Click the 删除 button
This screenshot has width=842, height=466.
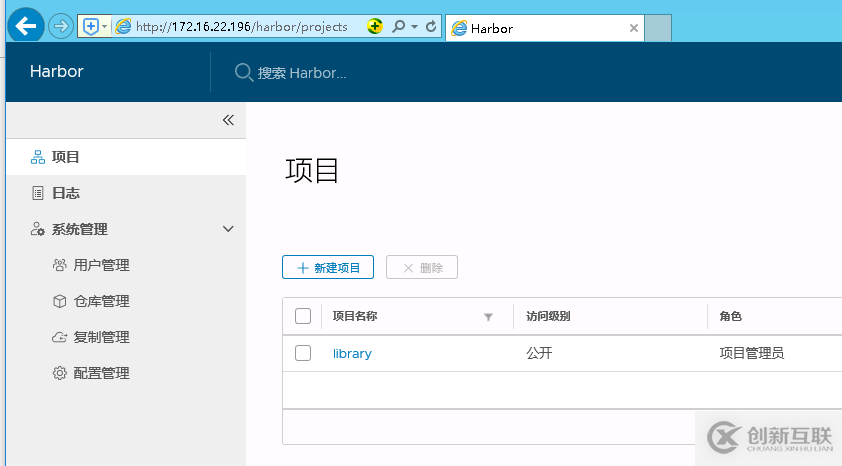tap(422, 267)
